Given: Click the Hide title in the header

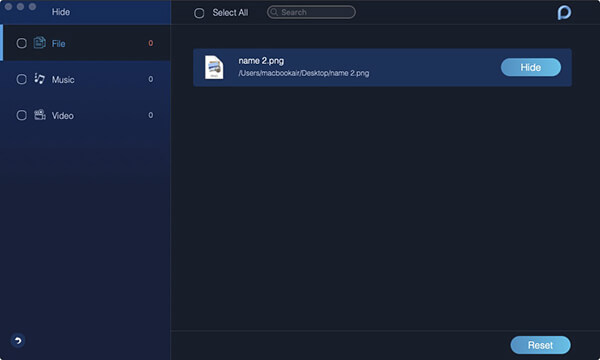Looking at the screenshot, I should 61,12.
